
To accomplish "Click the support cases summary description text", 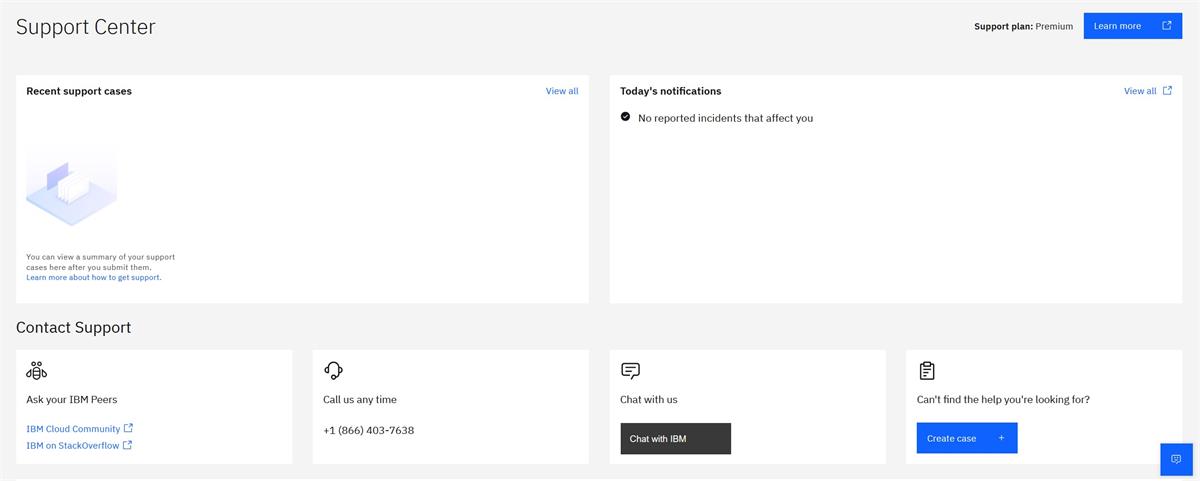I will (x=100, y=262).
